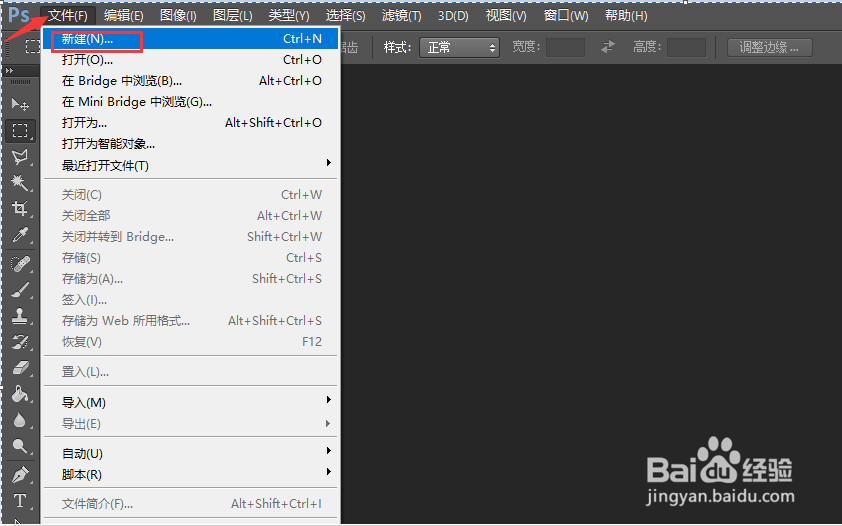Image resolution: width=842 pixels, height=526 pixels.
Task: Select the Pen tool
Action: pos(20,474)
